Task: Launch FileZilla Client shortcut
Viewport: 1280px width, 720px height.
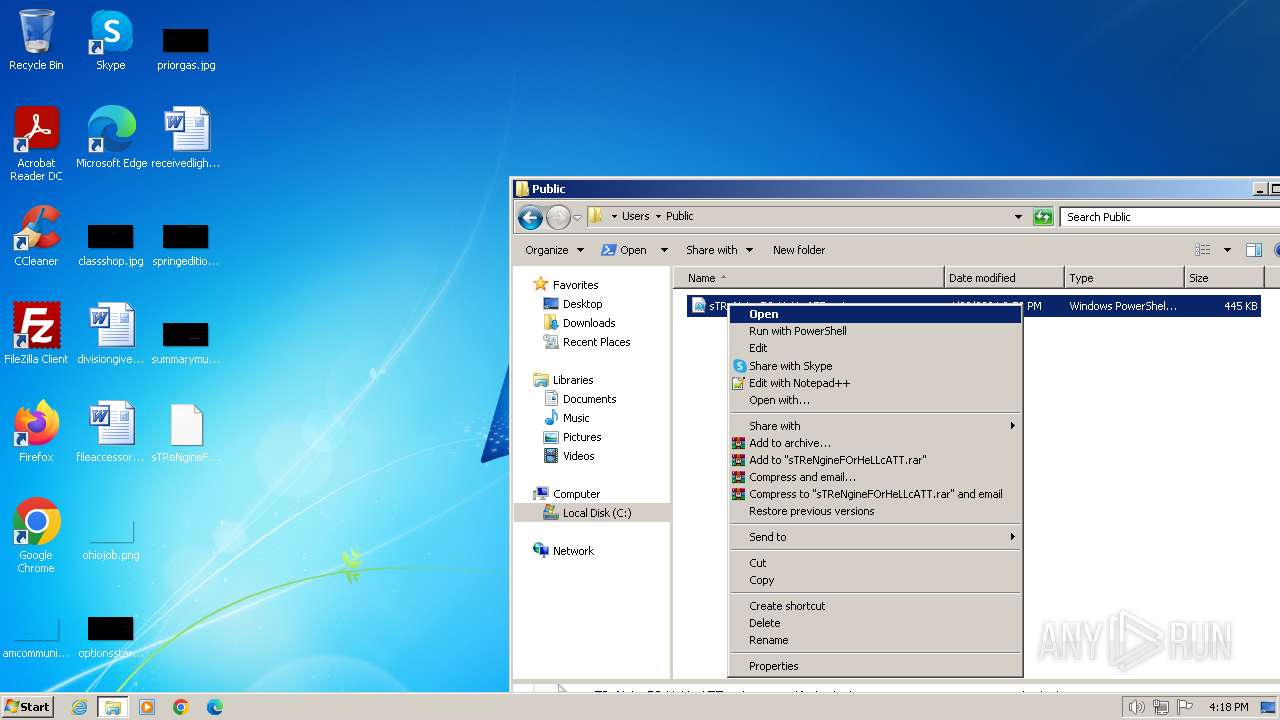Action: click(x=36, y=333)
